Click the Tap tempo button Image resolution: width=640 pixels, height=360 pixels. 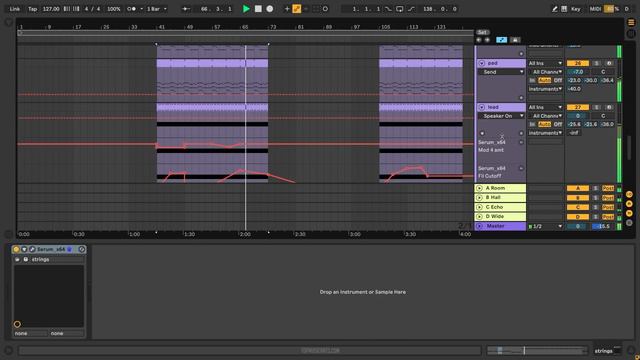coord(32,9)
